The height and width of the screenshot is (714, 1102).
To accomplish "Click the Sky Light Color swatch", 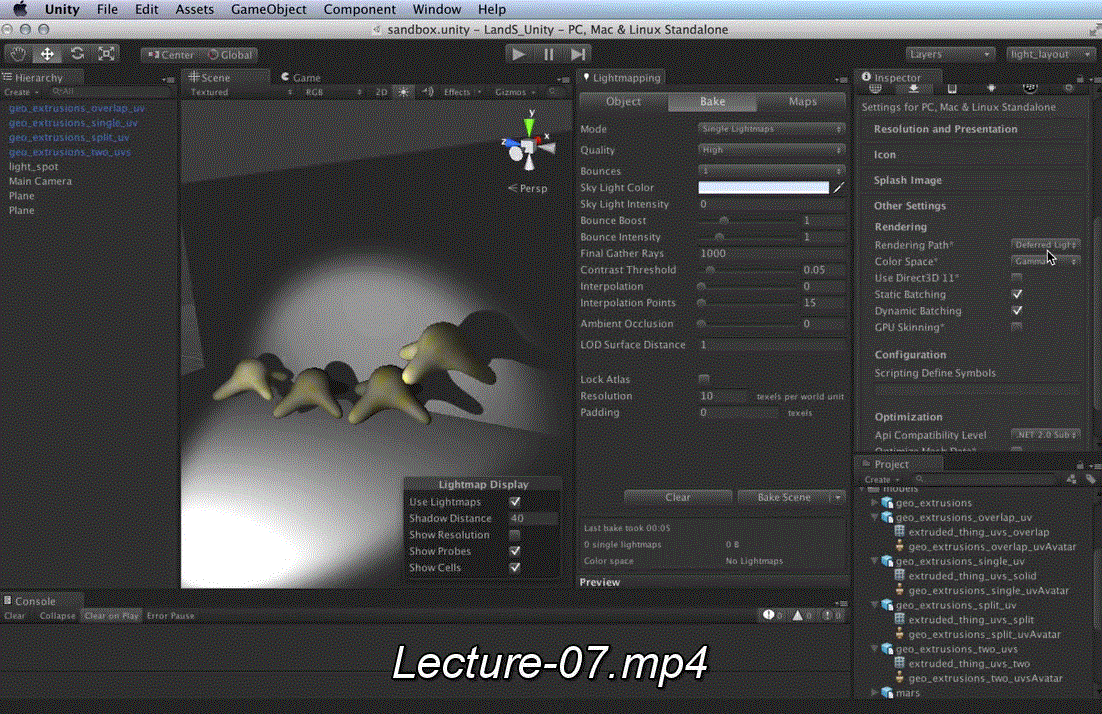I will [x=763, y=188].
